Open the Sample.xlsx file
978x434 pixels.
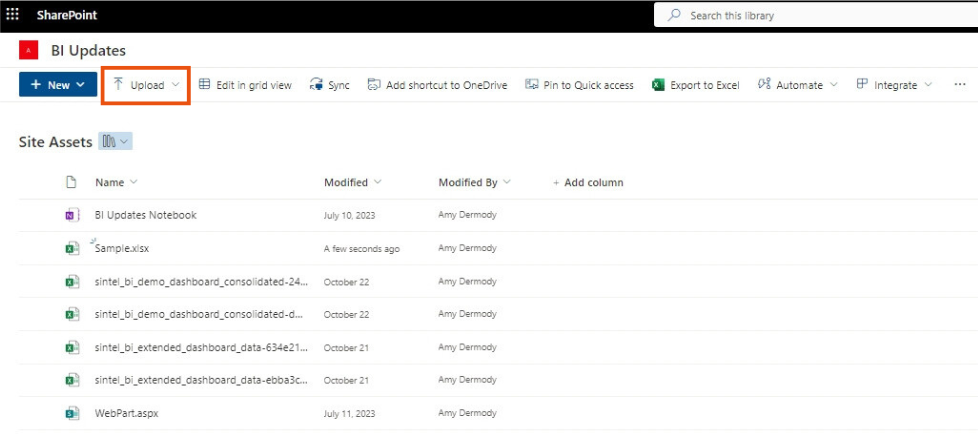coord(122,248)
